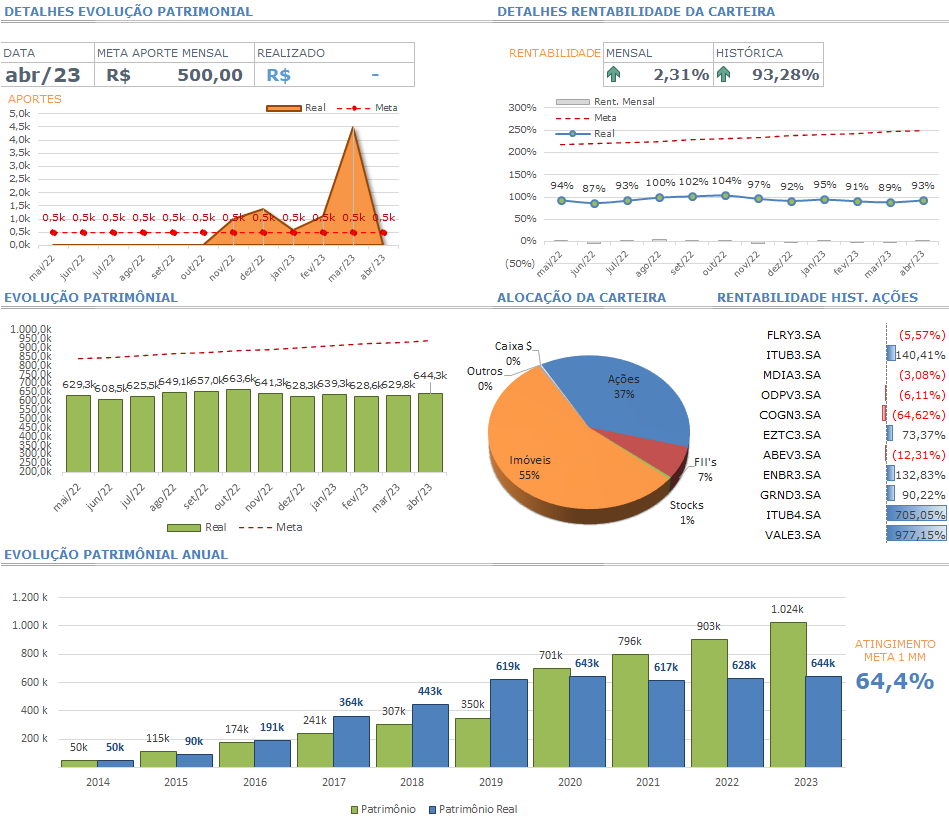Click the ENBR3.SA ticker row
This screenshot has height=826, width=949.
click(853, 475)
